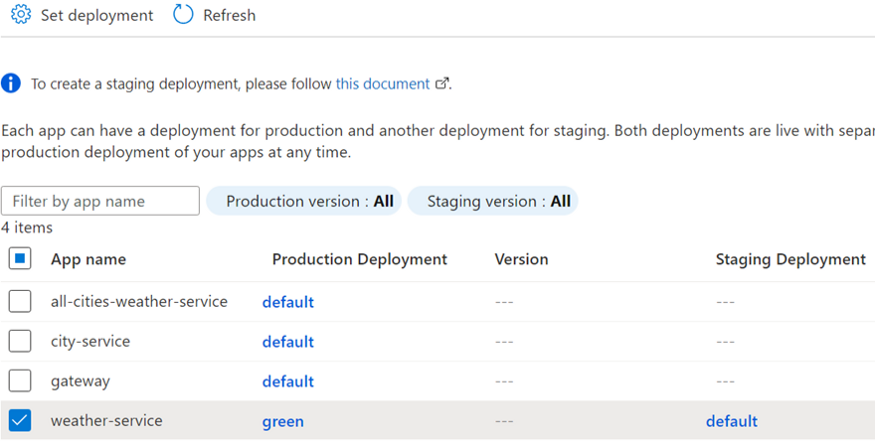875x441 pixels.
Task: Click the Refresh circular arrow icon
Action: pyautogui.click(x=183, y=15)
